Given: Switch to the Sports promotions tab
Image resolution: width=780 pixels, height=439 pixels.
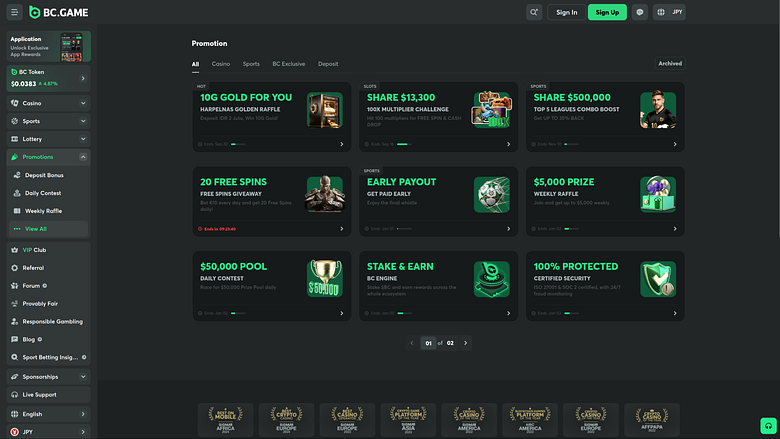Looking at the screenshot, I should [x=251, y=64].
